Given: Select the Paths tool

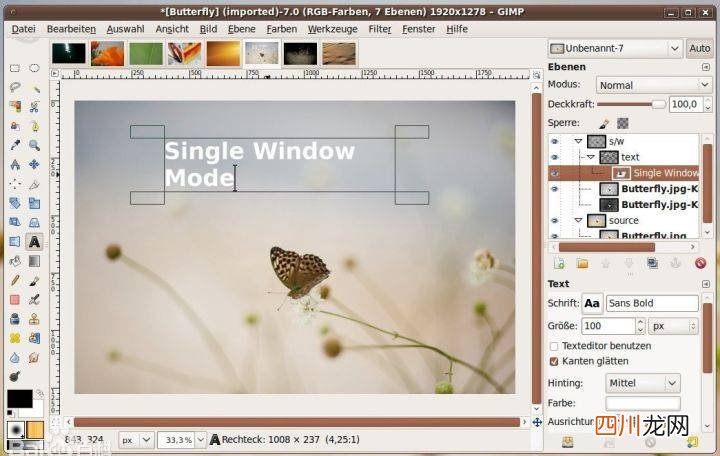Looking at the screenshot, I should tap(34, 126).
